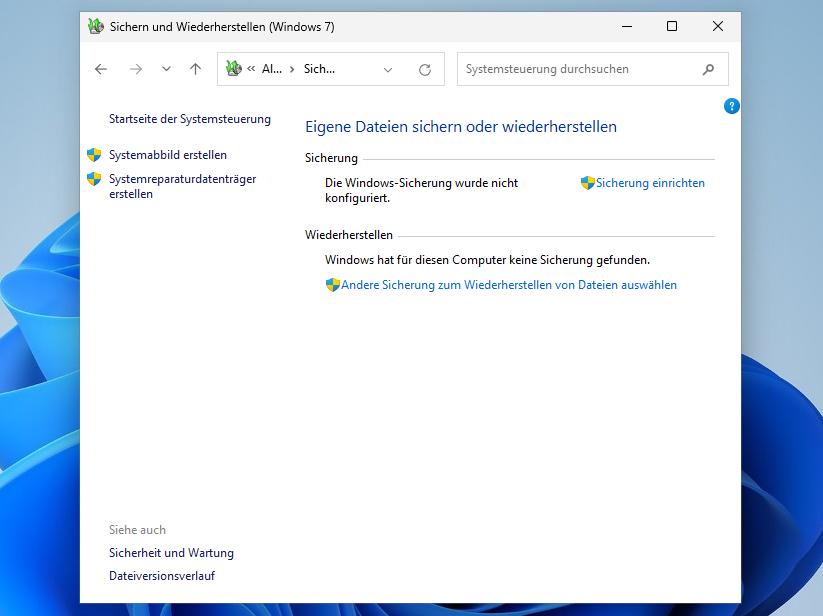
Task: Open the recent locations dropdown arrow
Action: coord(166,69)
